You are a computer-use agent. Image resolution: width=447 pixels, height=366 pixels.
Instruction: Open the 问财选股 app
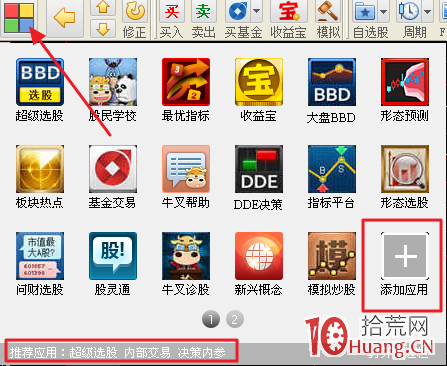(x=40, y=256)
